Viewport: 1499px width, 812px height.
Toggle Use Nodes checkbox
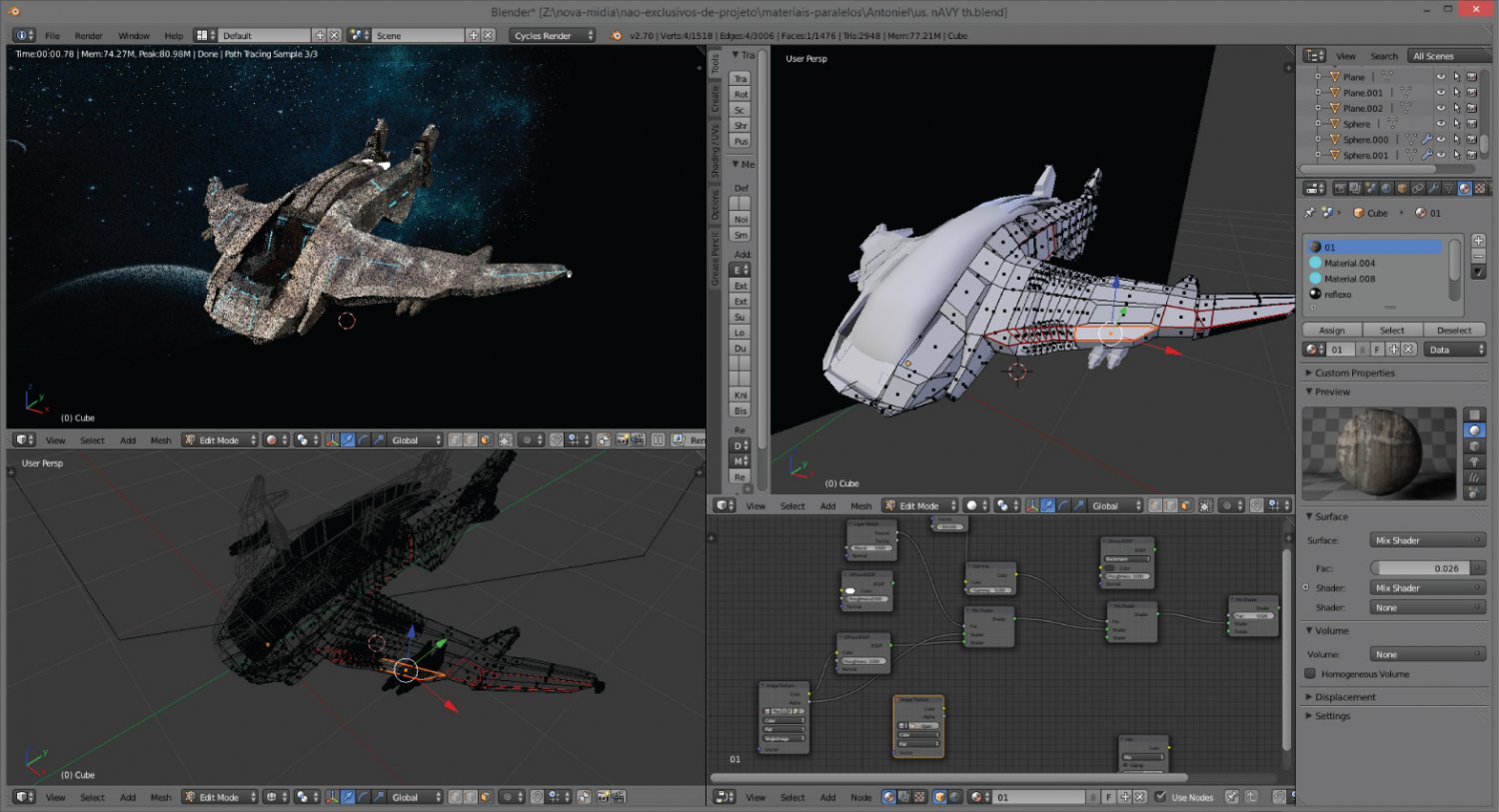click(x=1161, y=796)
